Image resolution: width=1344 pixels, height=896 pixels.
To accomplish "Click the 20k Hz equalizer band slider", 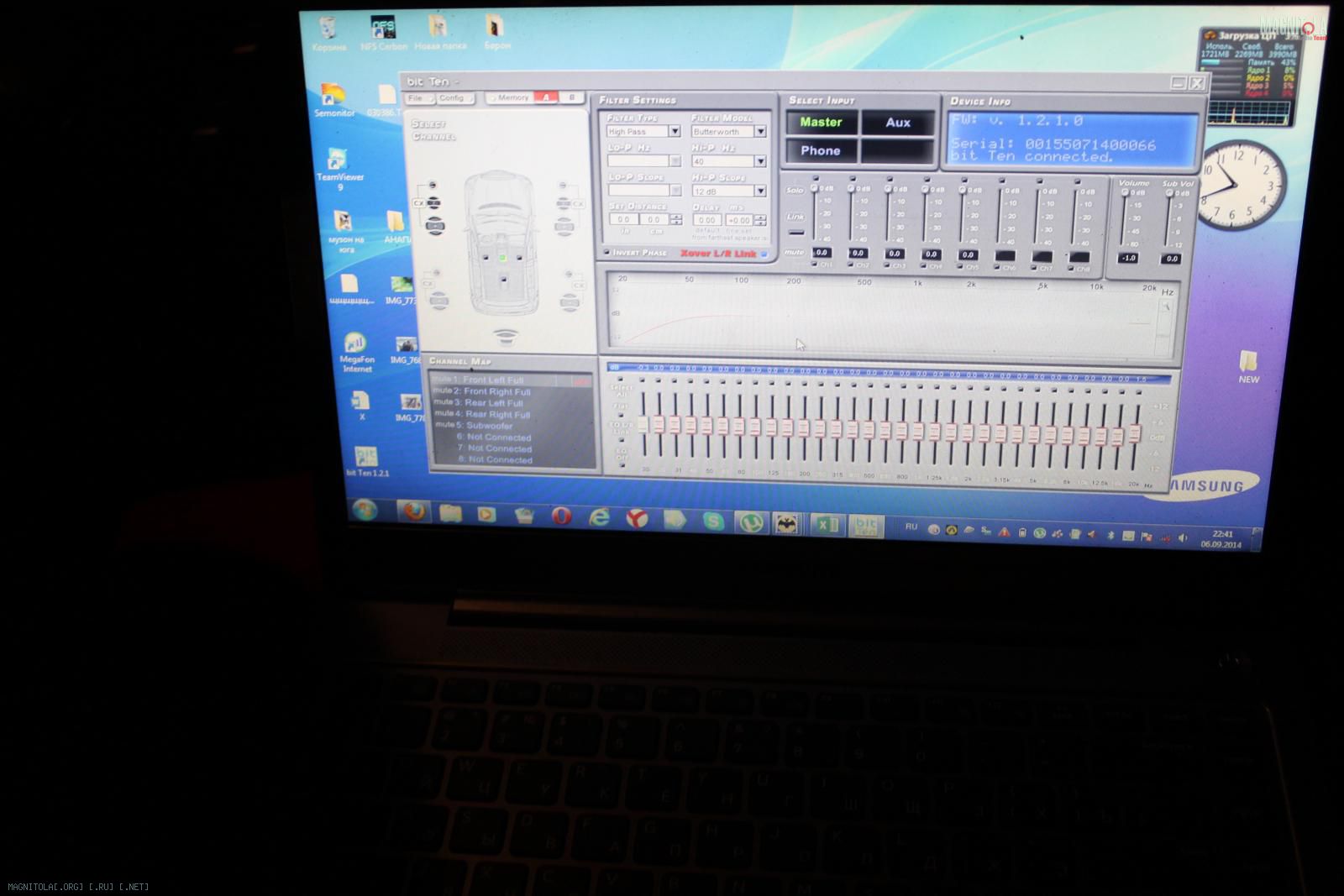I will click(1135, 434).
